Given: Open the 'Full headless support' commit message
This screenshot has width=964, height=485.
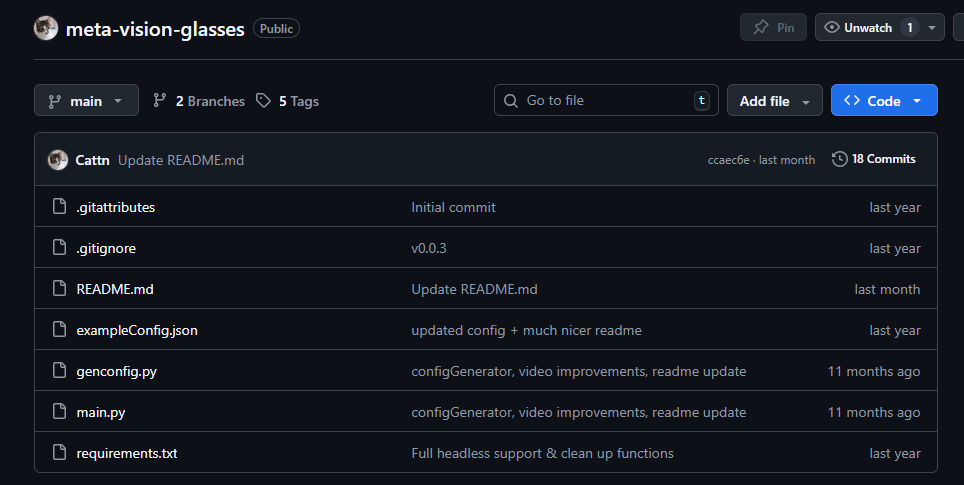Looking at the screenshot, I should point(542,453).
